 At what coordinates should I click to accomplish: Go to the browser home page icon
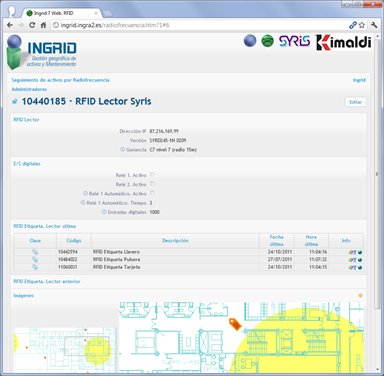coord(43,25)
